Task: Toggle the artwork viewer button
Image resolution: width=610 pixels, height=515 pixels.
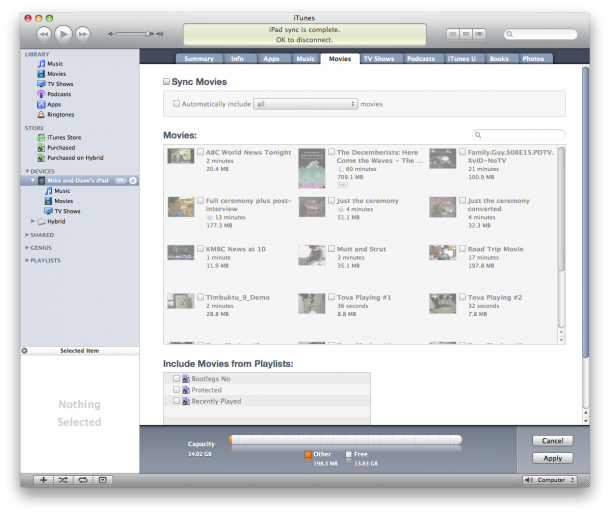Action: 103,480
